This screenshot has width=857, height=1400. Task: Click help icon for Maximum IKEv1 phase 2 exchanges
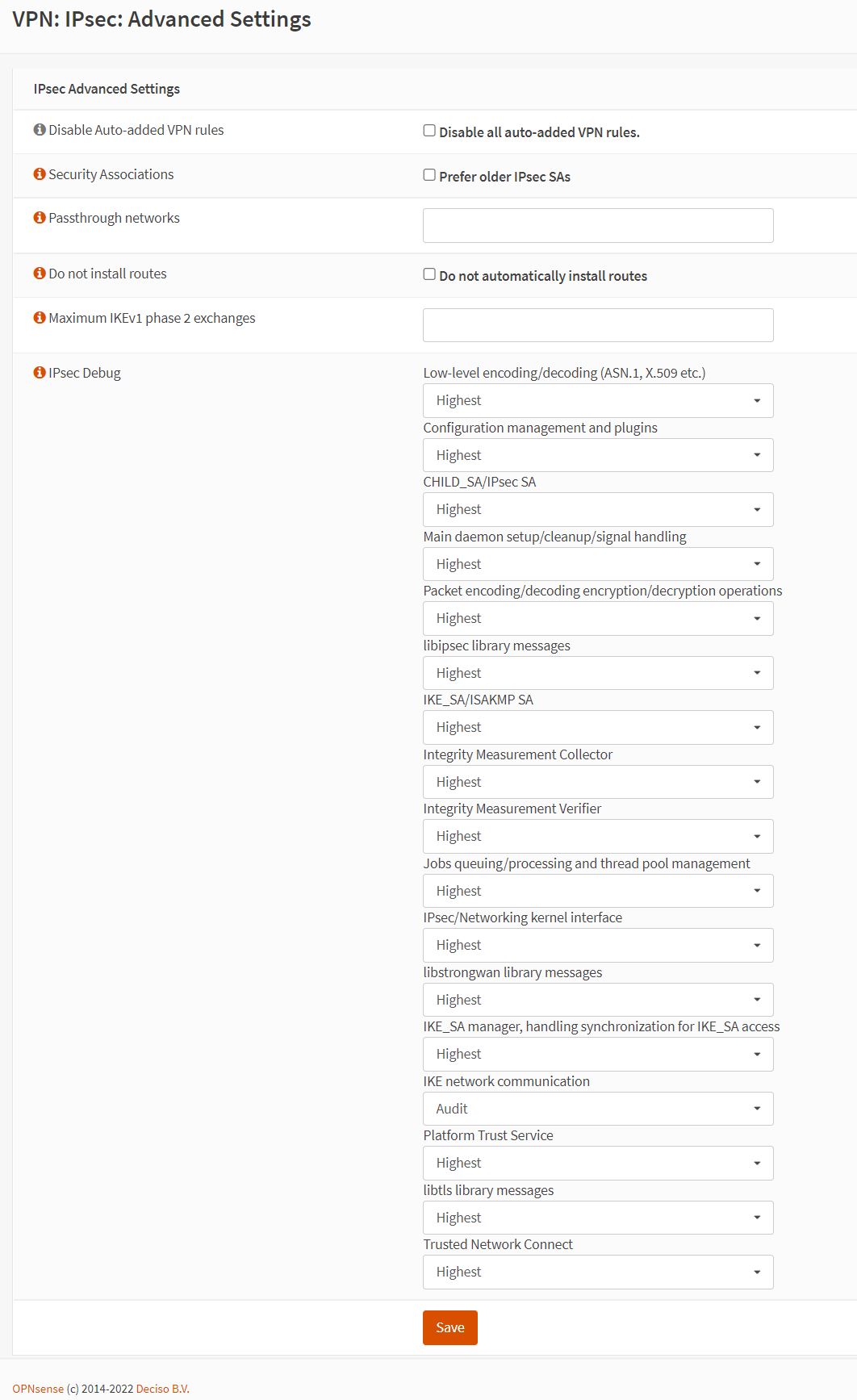tap(40, 318)
